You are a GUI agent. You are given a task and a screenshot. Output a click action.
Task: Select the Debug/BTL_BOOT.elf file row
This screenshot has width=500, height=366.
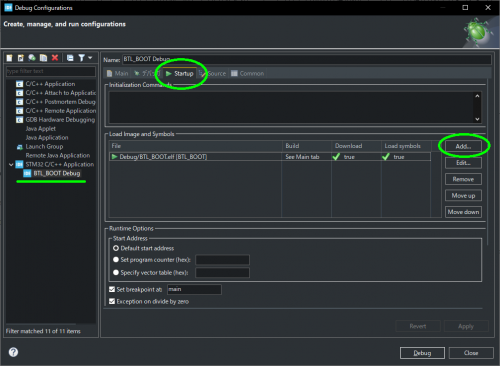(x=270, y=157)
